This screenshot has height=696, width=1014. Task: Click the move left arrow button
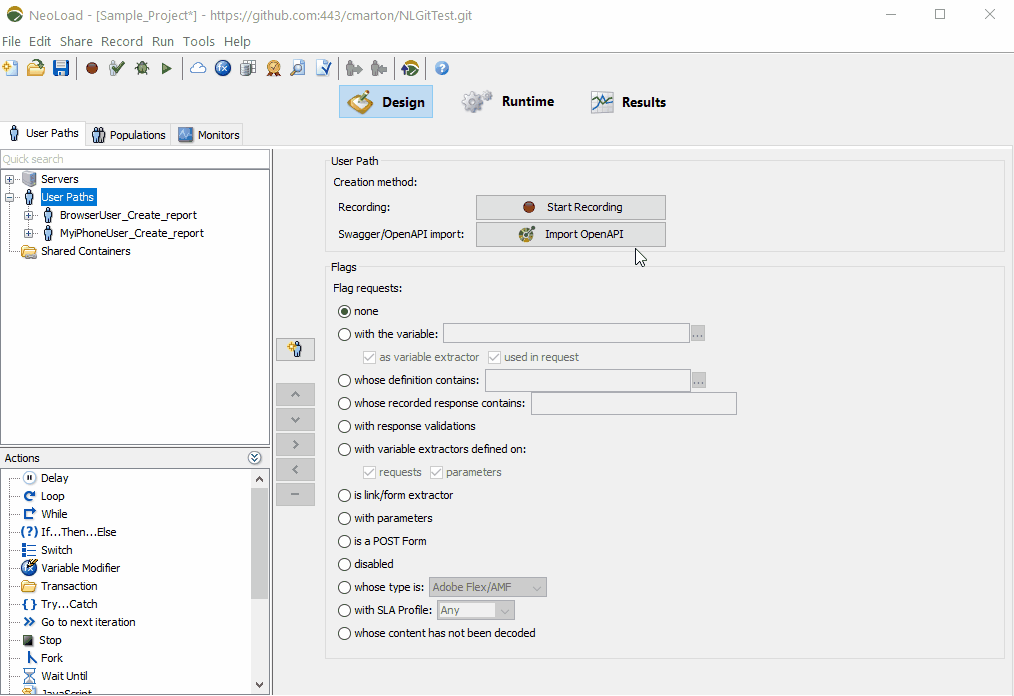[296, 470]
